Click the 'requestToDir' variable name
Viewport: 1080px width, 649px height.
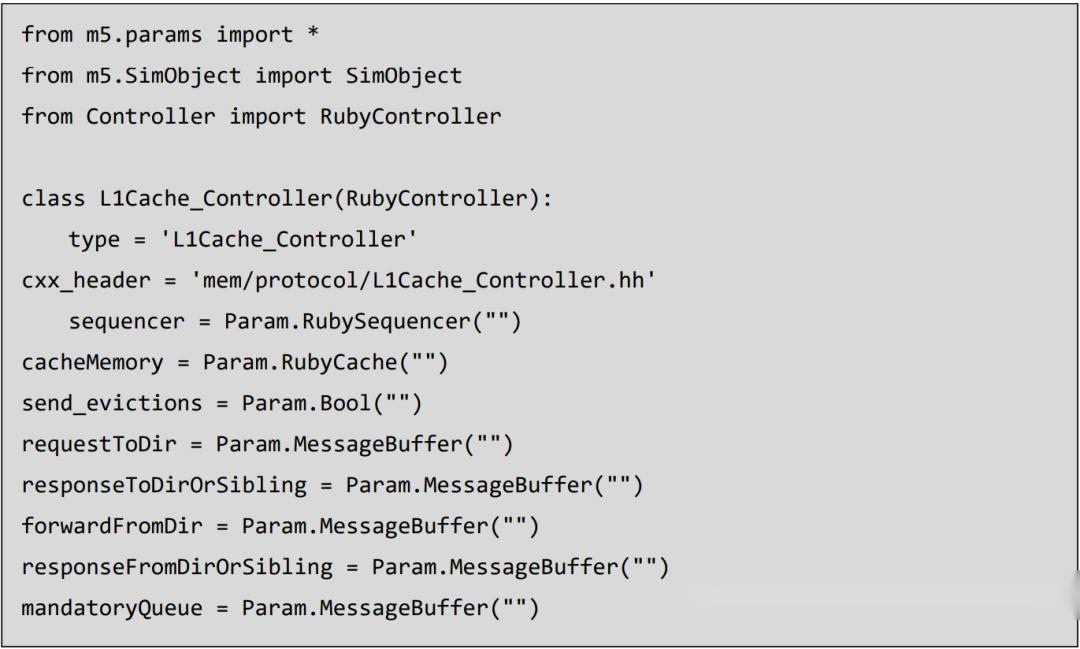pyautogui.click(x=99, y=443)
